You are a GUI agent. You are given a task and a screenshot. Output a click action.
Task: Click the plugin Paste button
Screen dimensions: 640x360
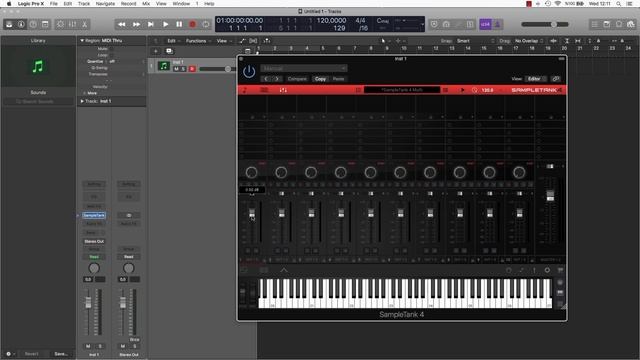(x=338, y=79)
